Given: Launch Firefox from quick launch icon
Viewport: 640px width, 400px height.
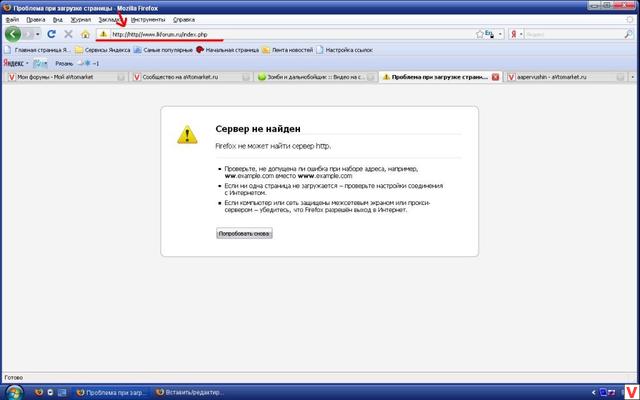Looking at the screenshot, I should click(39, 392).
